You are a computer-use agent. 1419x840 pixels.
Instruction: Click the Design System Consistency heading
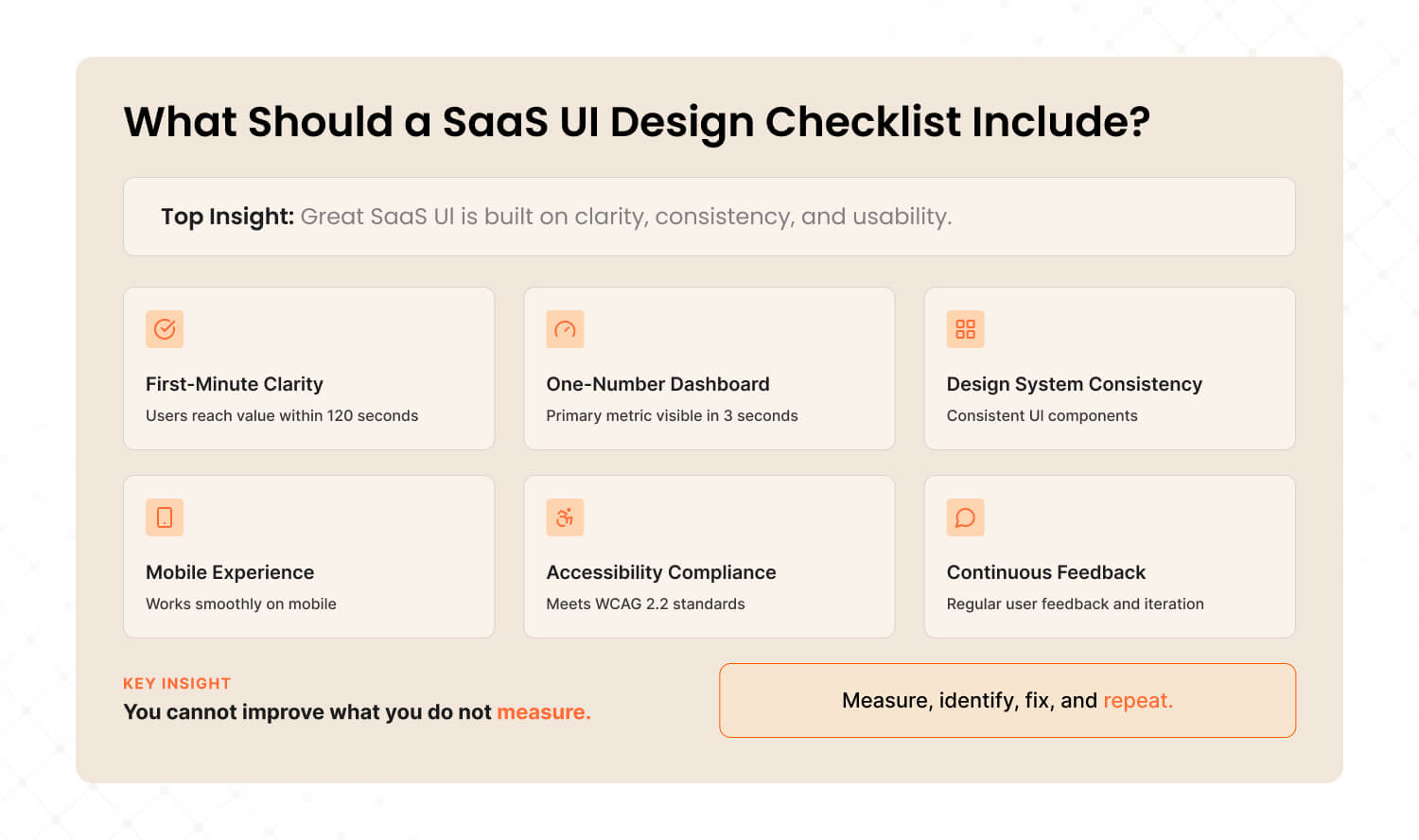[x=1074, y=384]
